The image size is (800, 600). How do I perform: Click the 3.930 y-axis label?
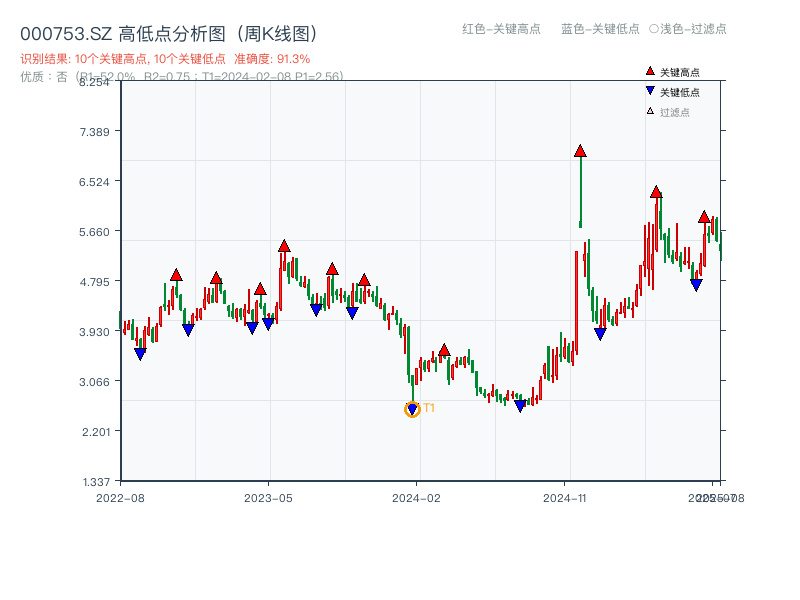click(x=94, y=332)
